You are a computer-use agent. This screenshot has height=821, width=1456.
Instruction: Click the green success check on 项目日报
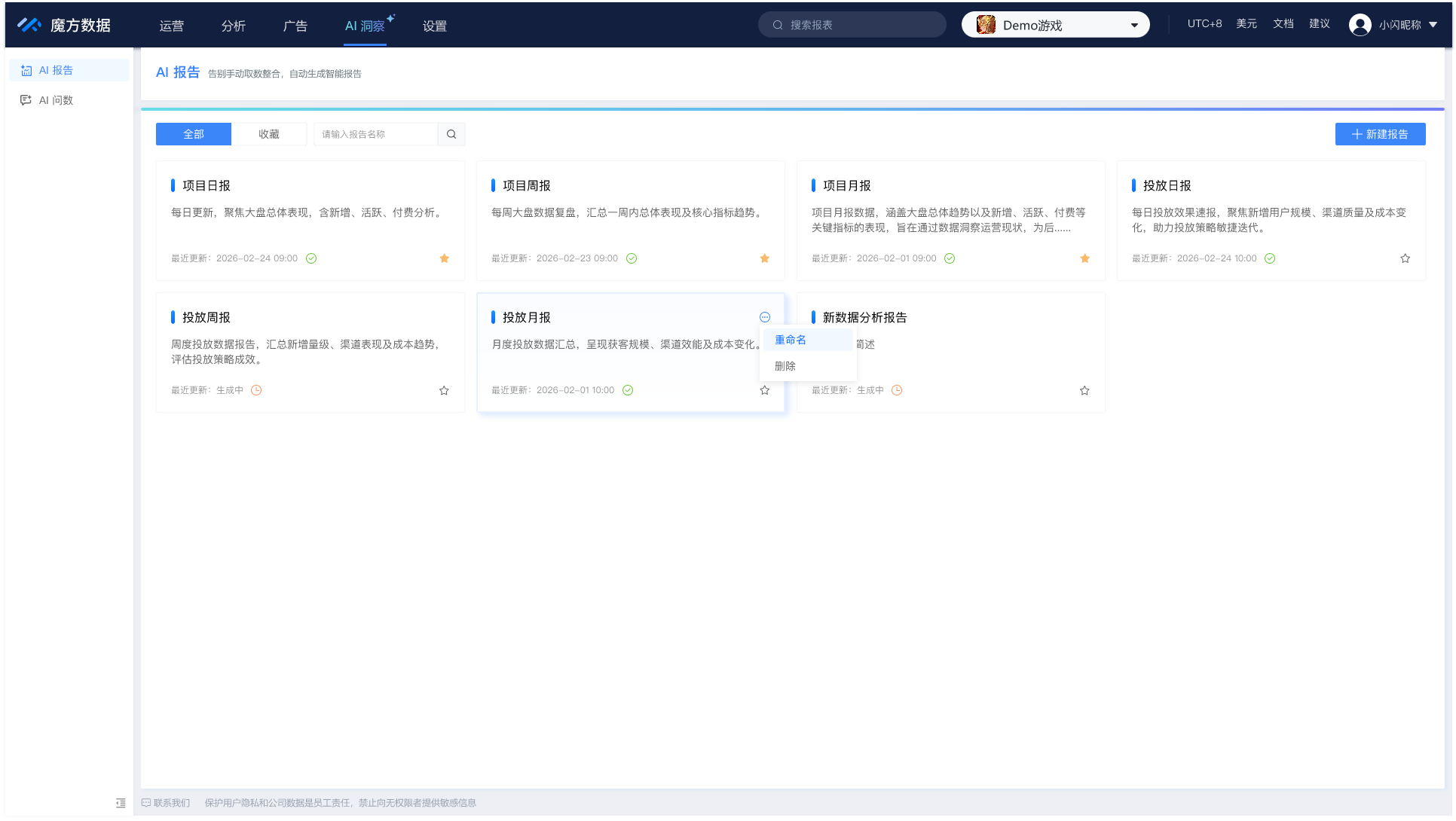311,258
